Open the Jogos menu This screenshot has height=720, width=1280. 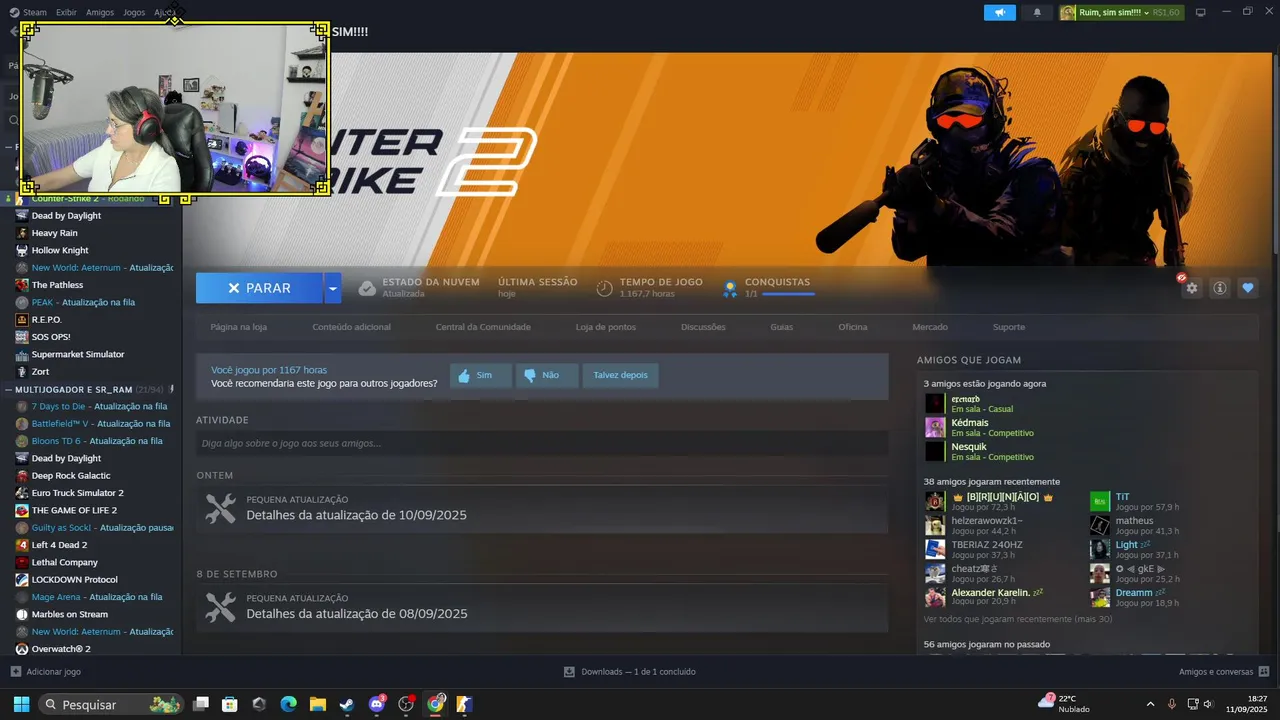(x=134, y=12)
